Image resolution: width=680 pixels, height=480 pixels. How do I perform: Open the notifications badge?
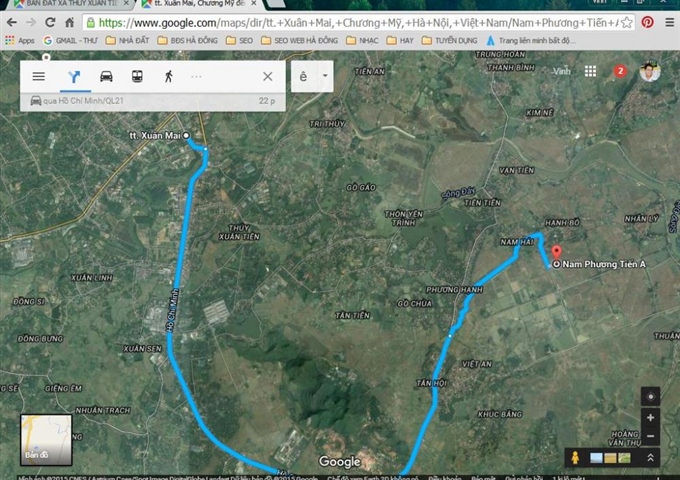coord(620,71)
